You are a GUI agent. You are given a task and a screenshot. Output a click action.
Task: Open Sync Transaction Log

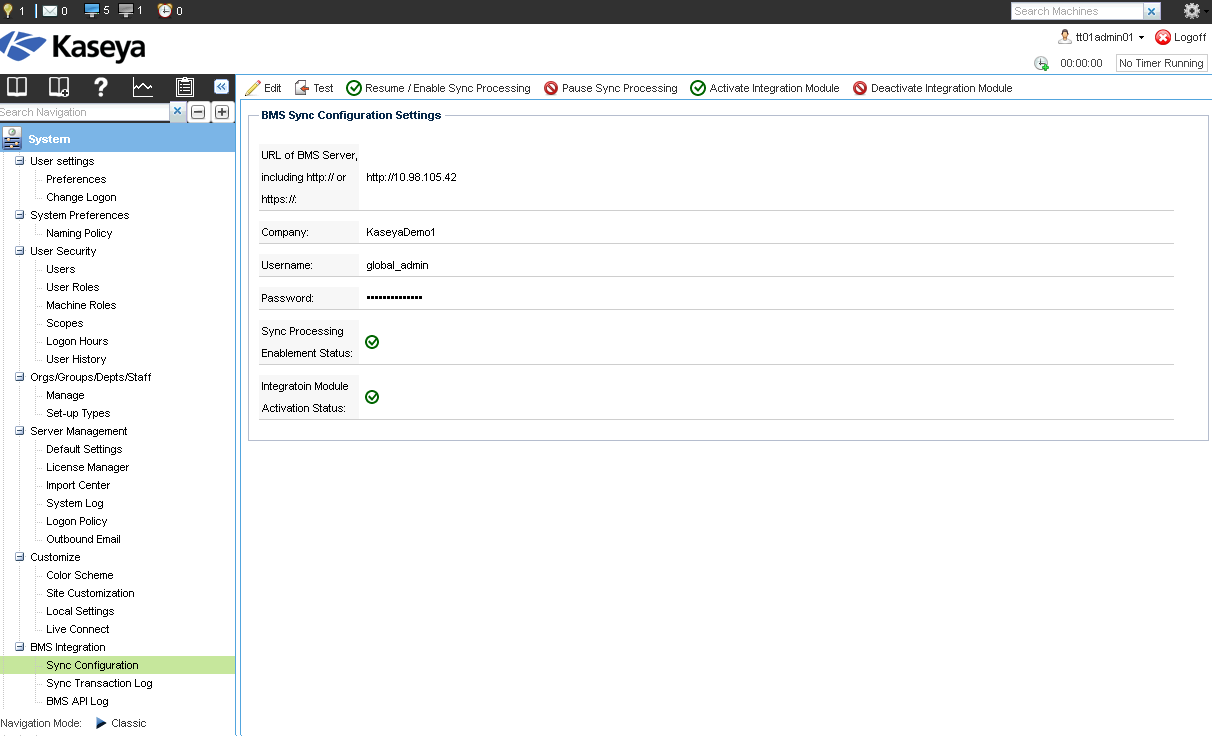tap(99, 683)
